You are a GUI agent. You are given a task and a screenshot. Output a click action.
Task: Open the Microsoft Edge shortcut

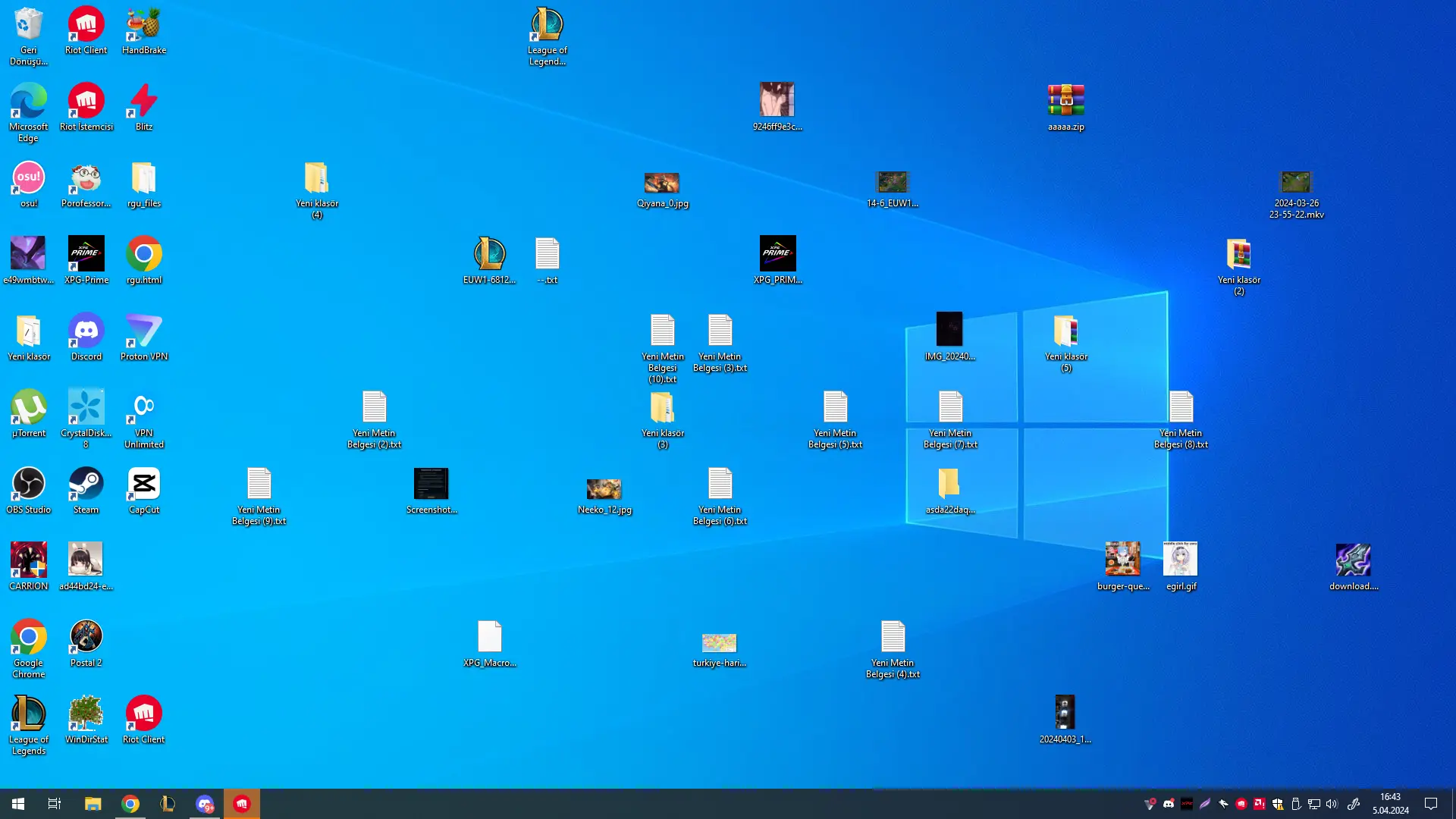tap(28, 112)
